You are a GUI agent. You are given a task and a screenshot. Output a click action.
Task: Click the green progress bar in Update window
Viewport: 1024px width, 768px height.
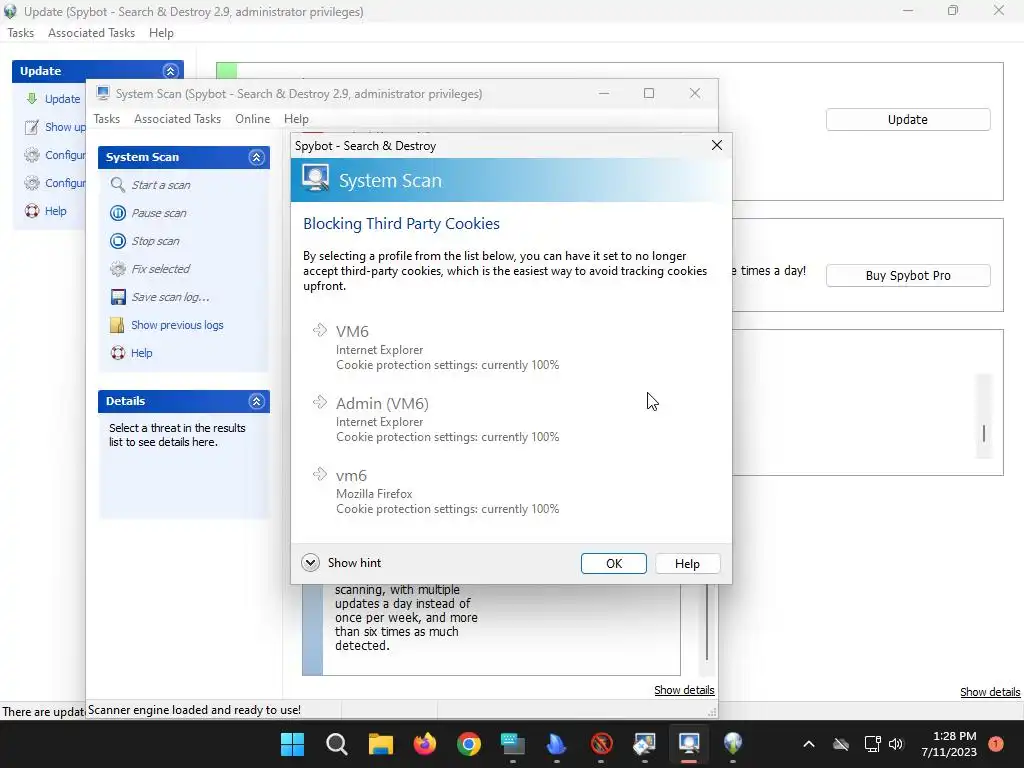(x=227, y=71)
